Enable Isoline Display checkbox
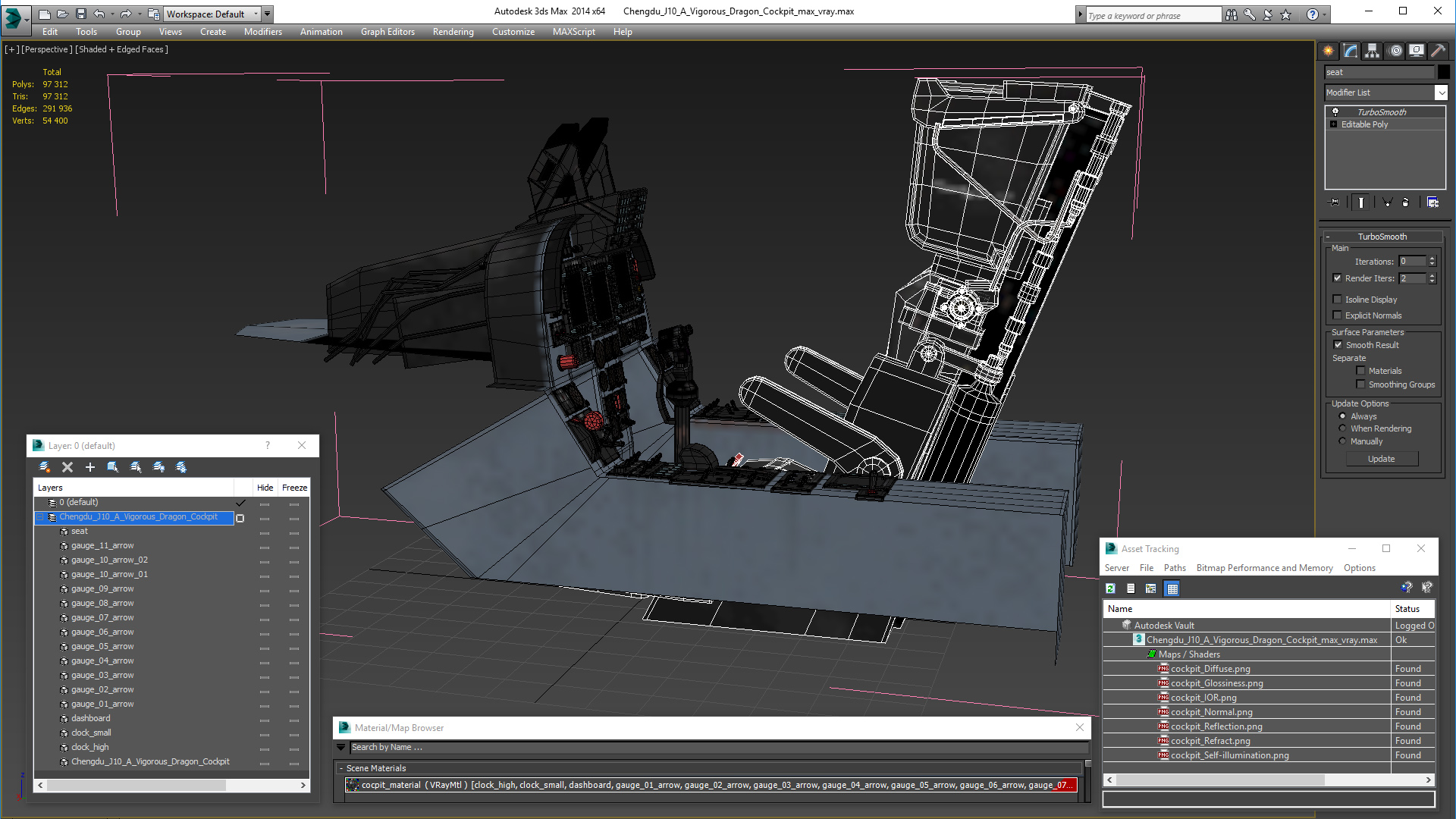This screenshot has width=1456, height=819. coord(1338,300)
